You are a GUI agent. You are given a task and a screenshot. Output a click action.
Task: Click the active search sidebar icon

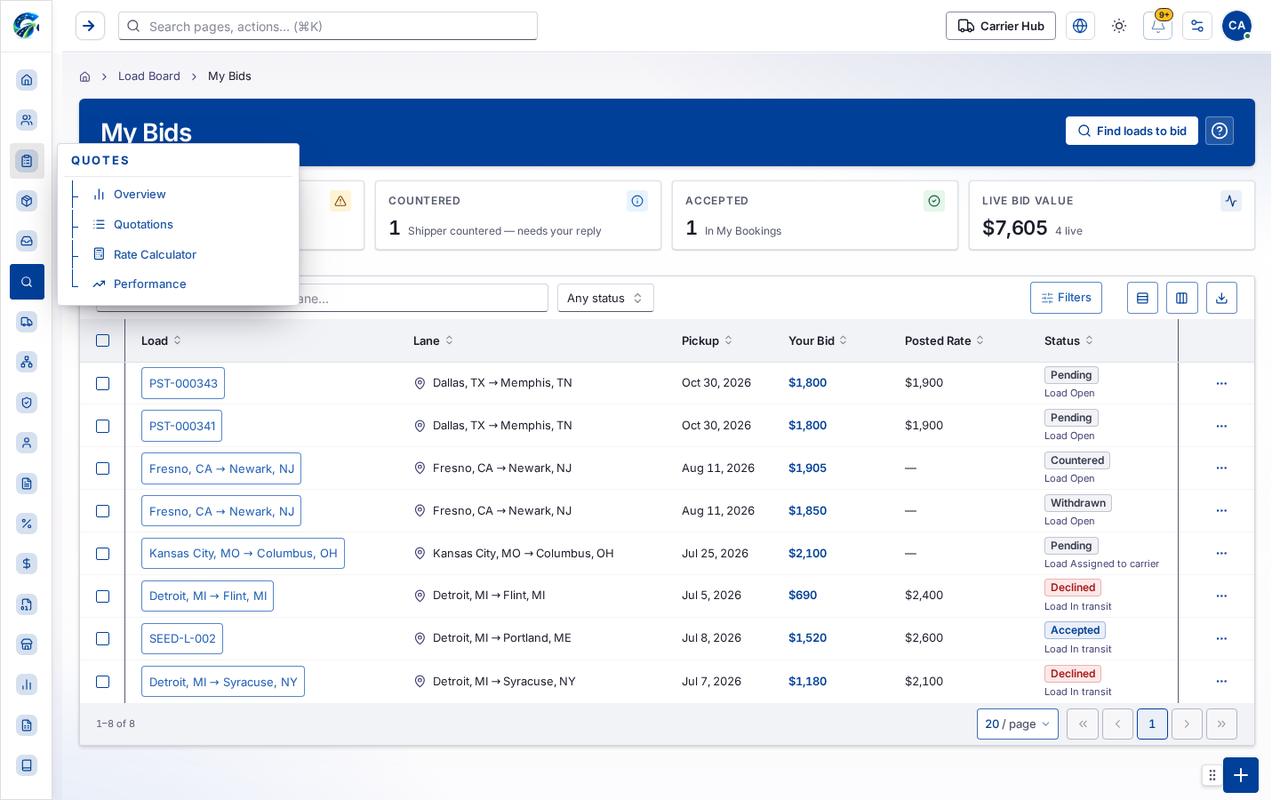[27, 282]
